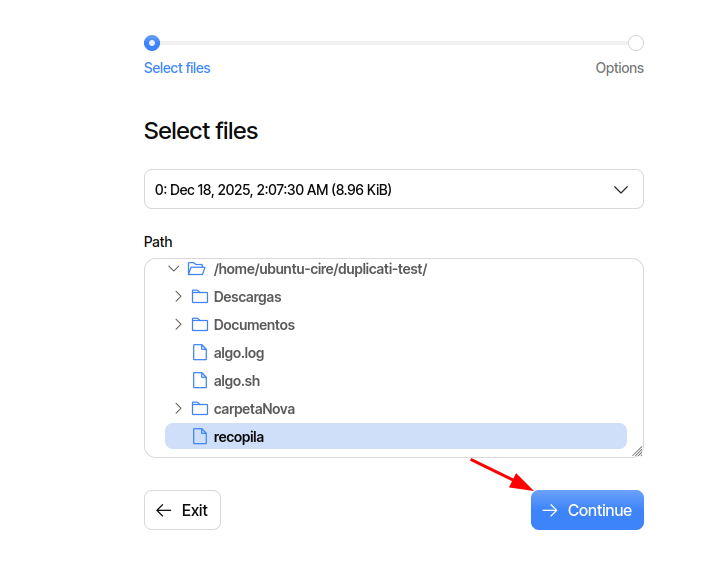This screenshot has width=723, height=585.
Task: Expand the Descargas folder chevron
Action: 178,297
